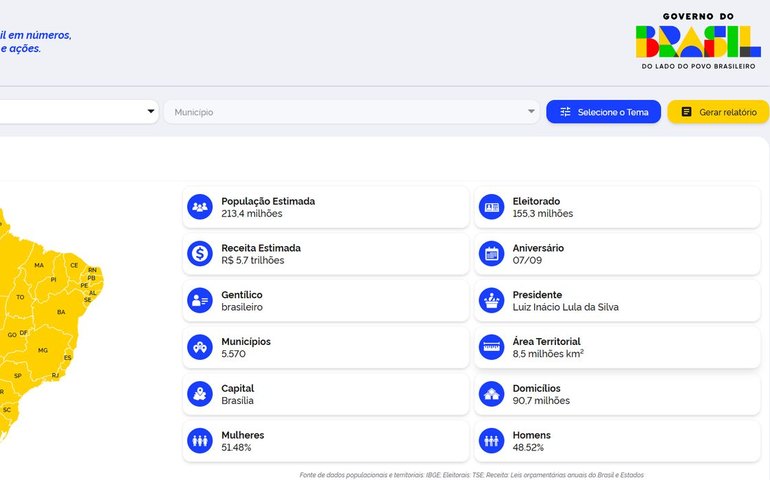Click Luiz Inácio Lula da Silva text
The width and height of the screenshot is (770, 480).
point(565,307)
